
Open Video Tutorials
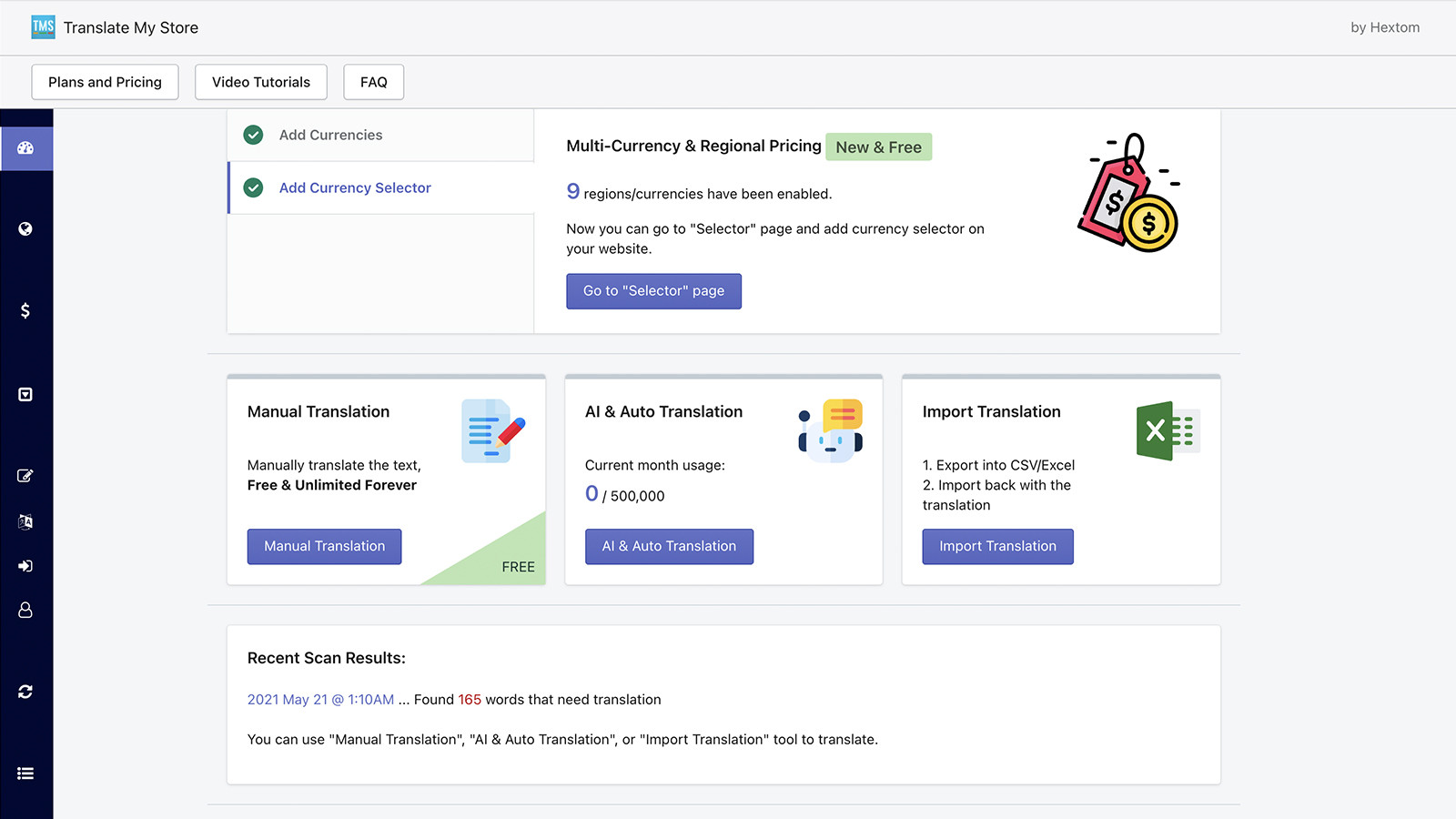261,82
